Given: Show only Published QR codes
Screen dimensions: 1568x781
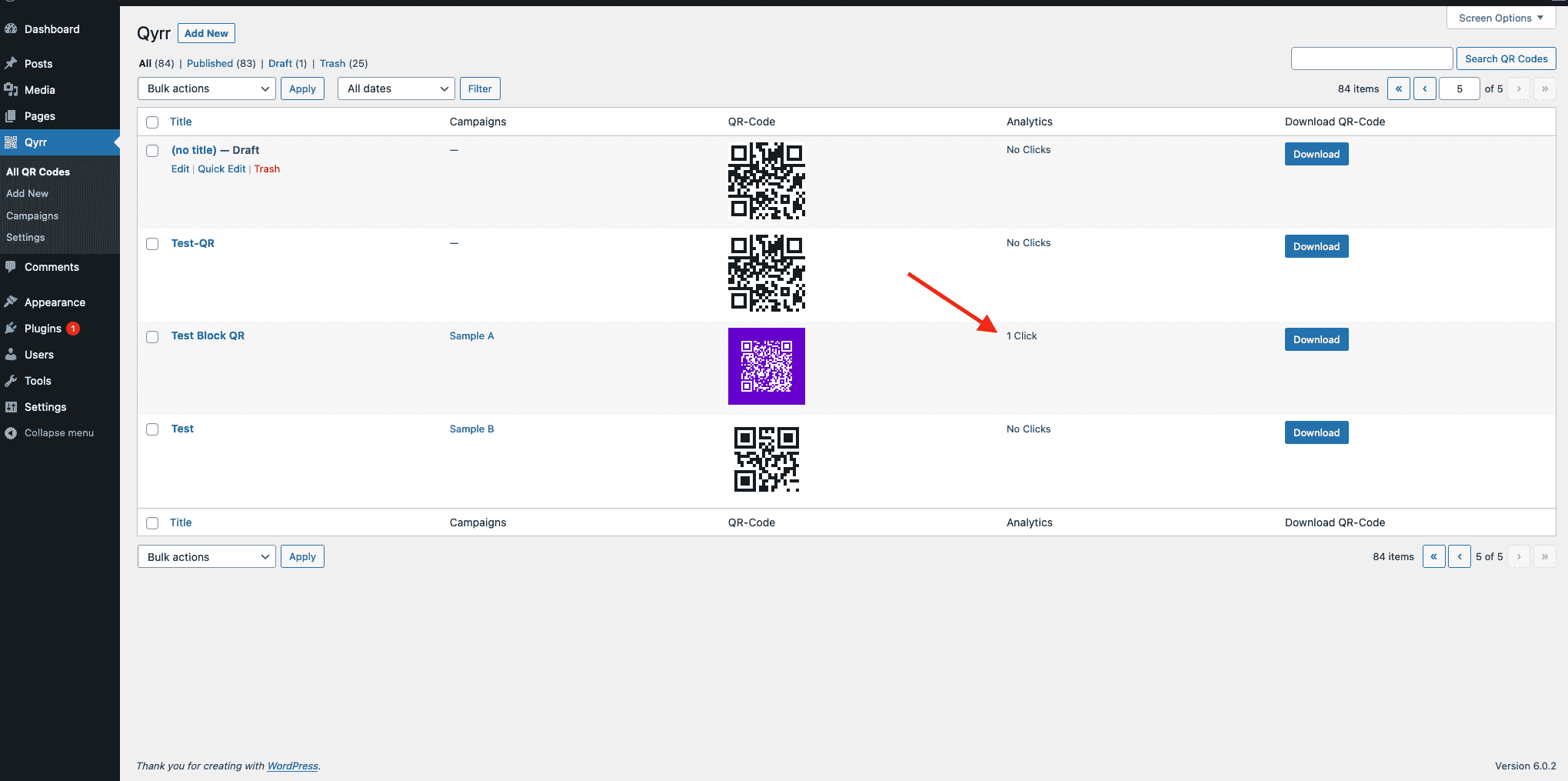Looking at the screenshot, I should 209,63.
